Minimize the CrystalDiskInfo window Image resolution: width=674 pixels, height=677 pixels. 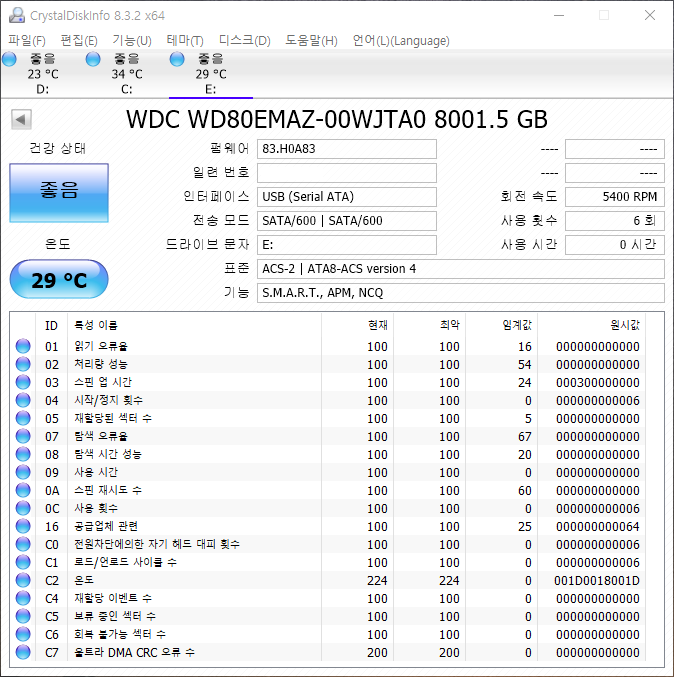click(559, 16)
